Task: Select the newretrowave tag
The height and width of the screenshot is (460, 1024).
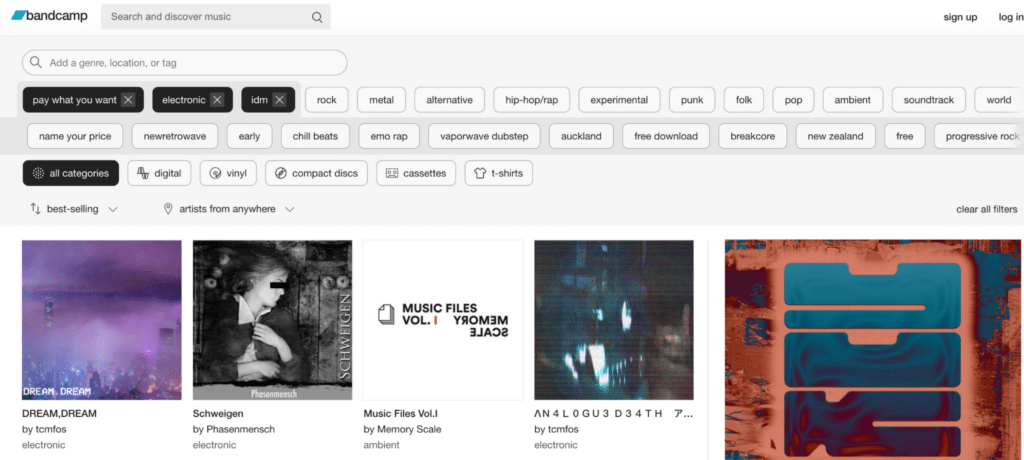Action: 175,137
